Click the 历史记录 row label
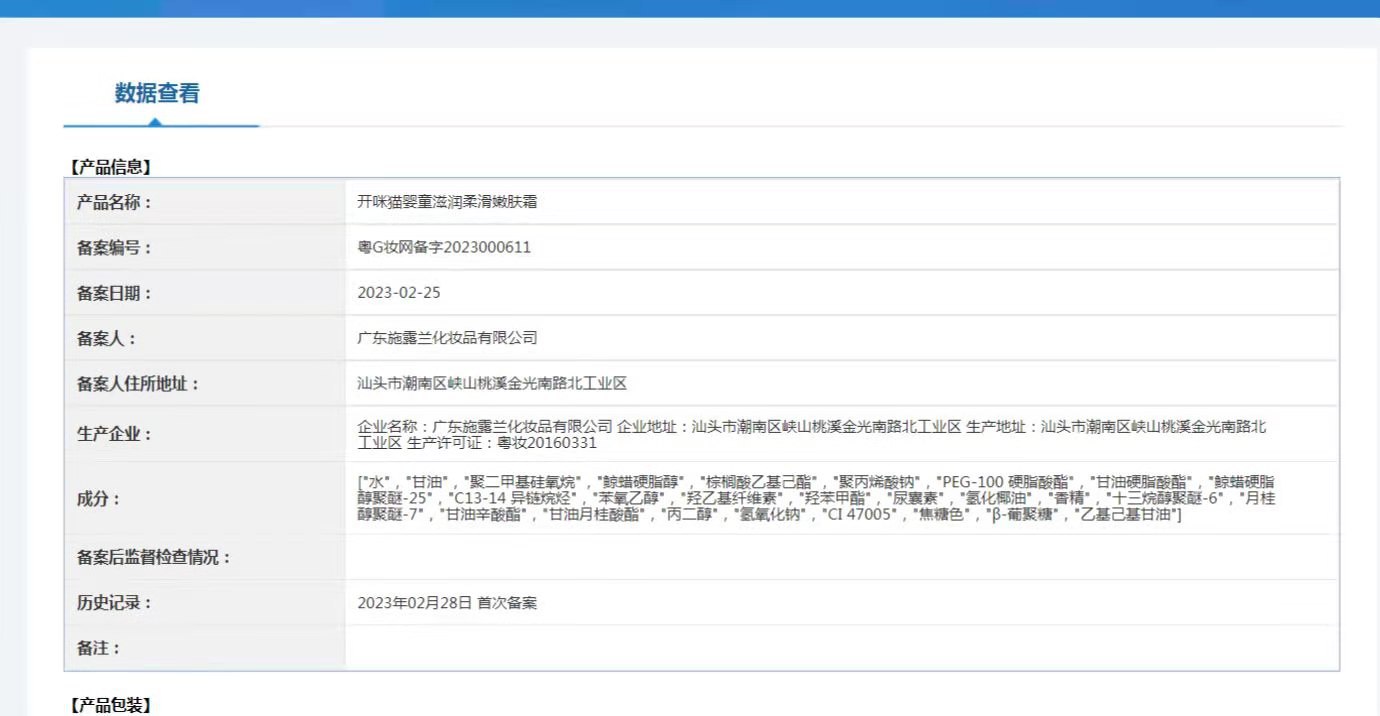This screenshot has width=1380, height=716. [x=113, y=602]
